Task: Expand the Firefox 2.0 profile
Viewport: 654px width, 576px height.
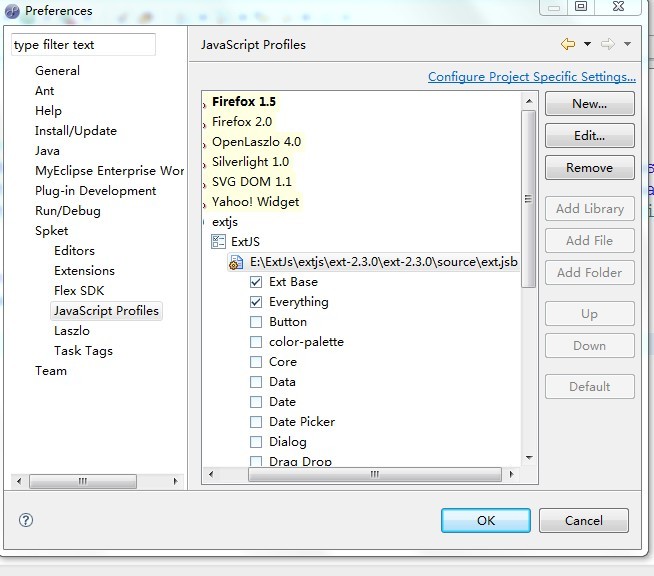Action: coord(204,125)
